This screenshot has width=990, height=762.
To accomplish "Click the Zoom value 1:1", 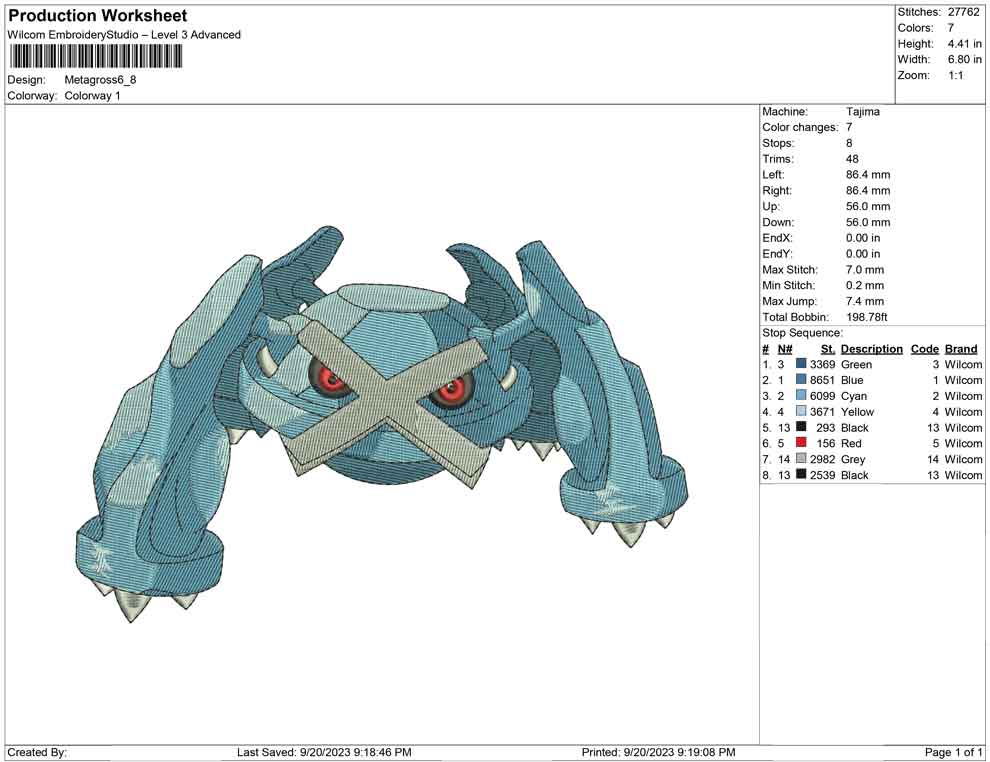I will click(955, 75).
